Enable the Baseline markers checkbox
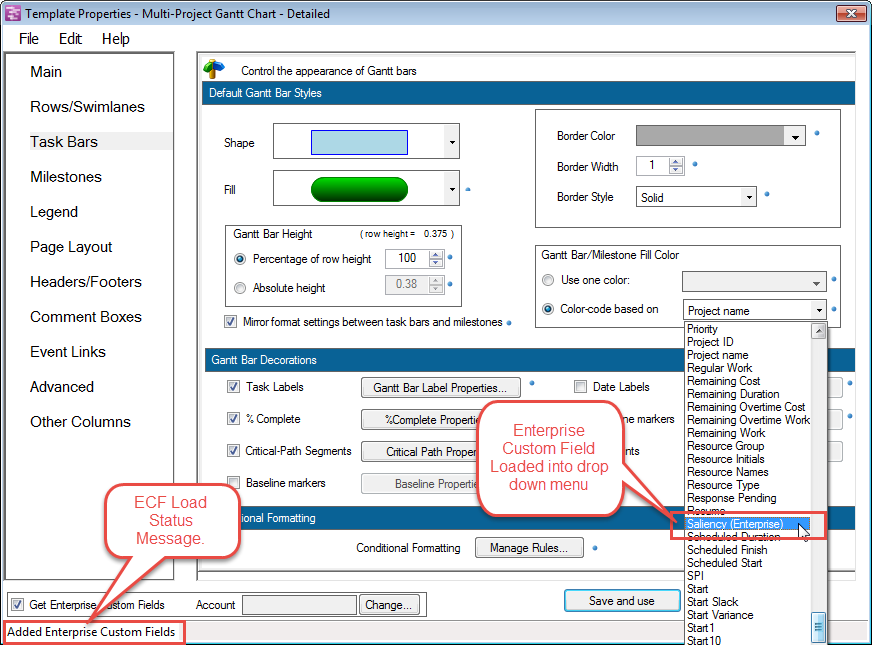 tap(233, 483)
